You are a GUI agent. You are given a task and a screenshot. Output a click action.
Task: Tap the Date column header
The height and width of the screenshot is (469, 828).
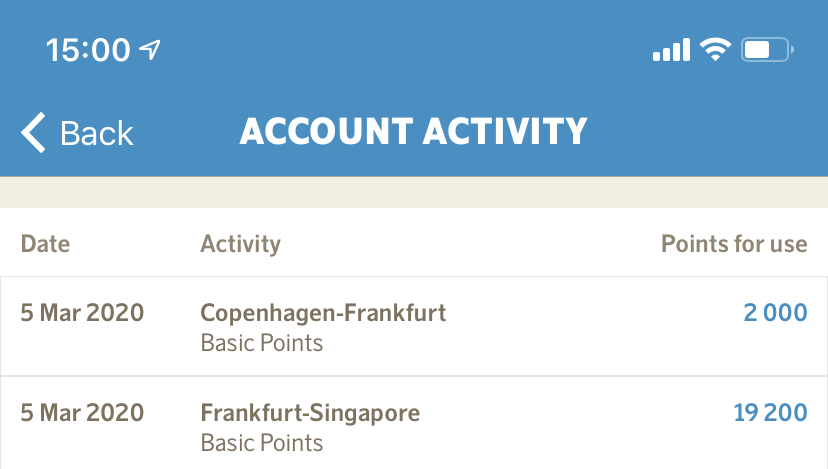(x=46, y=243)
